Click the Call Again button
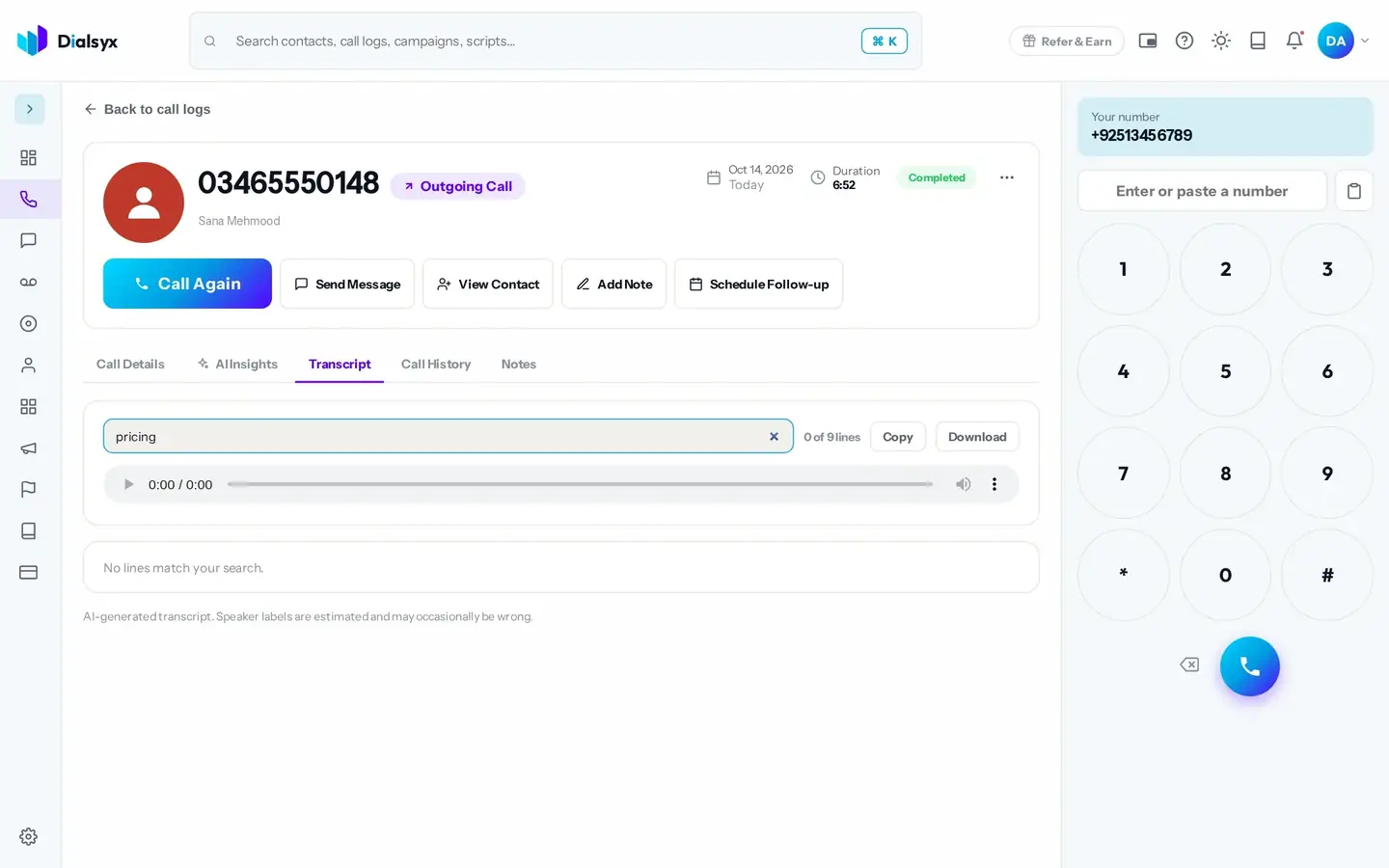The image size is (1389, 868). (x=187, y=284)
